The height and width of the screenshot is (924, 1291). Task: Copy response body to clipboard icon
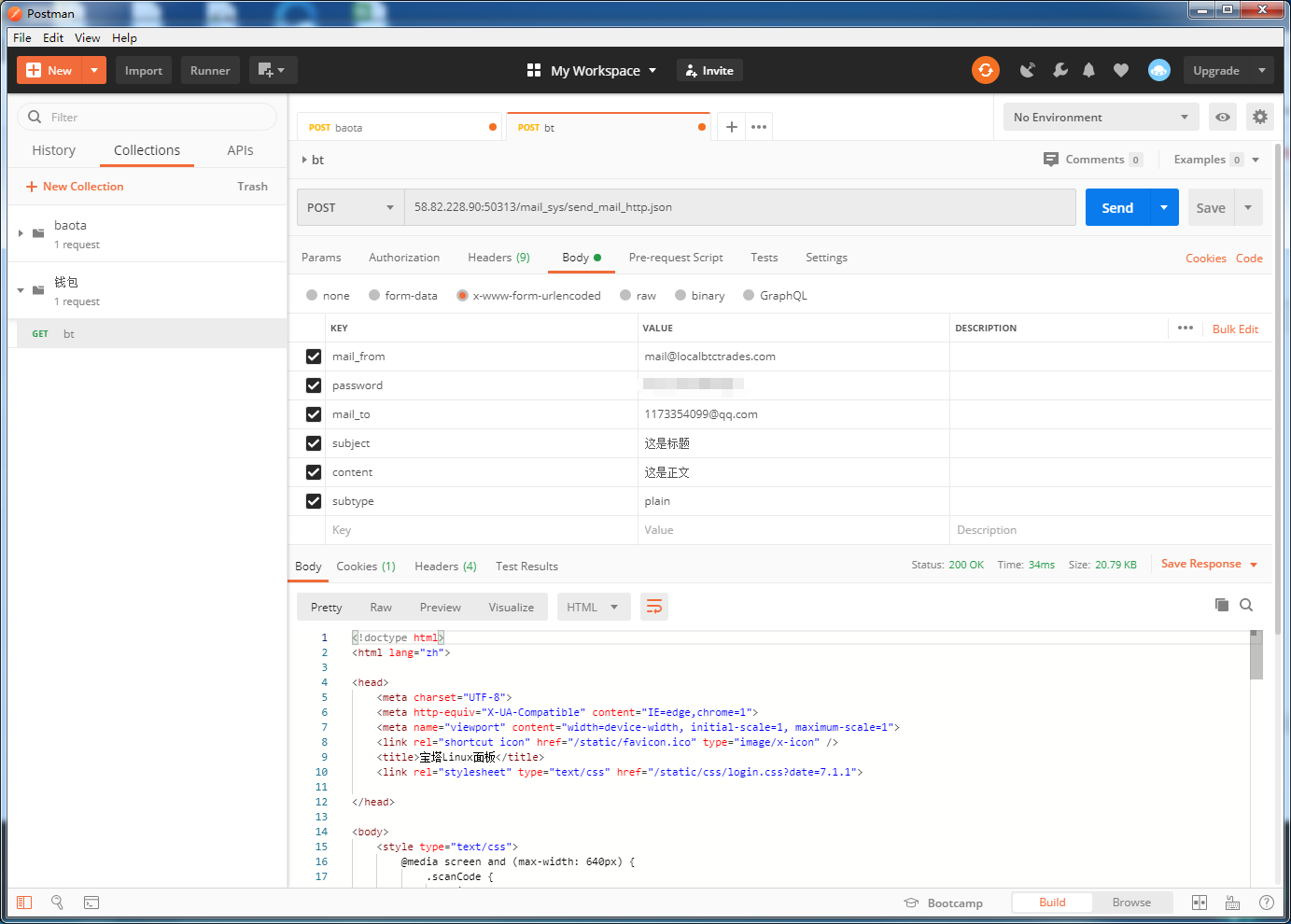click(1221, 605)
